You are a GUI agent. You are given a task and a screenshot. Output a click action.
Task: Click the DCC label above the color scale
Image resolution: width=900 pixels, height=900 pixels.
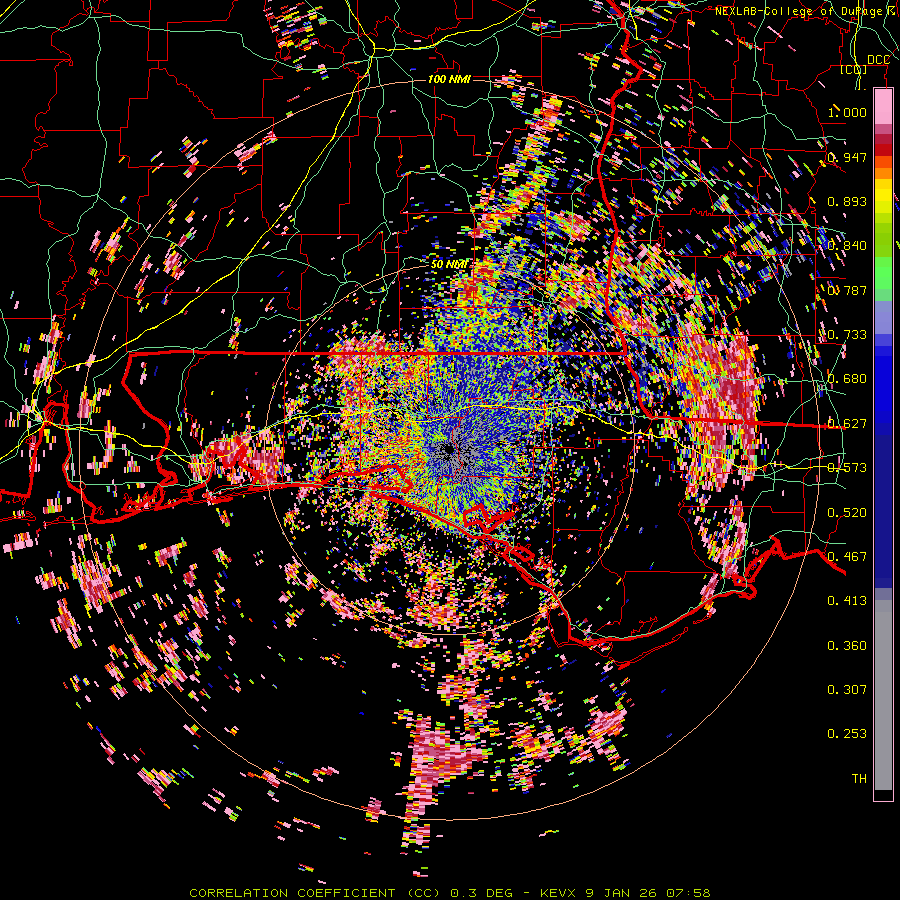point(878,60)
